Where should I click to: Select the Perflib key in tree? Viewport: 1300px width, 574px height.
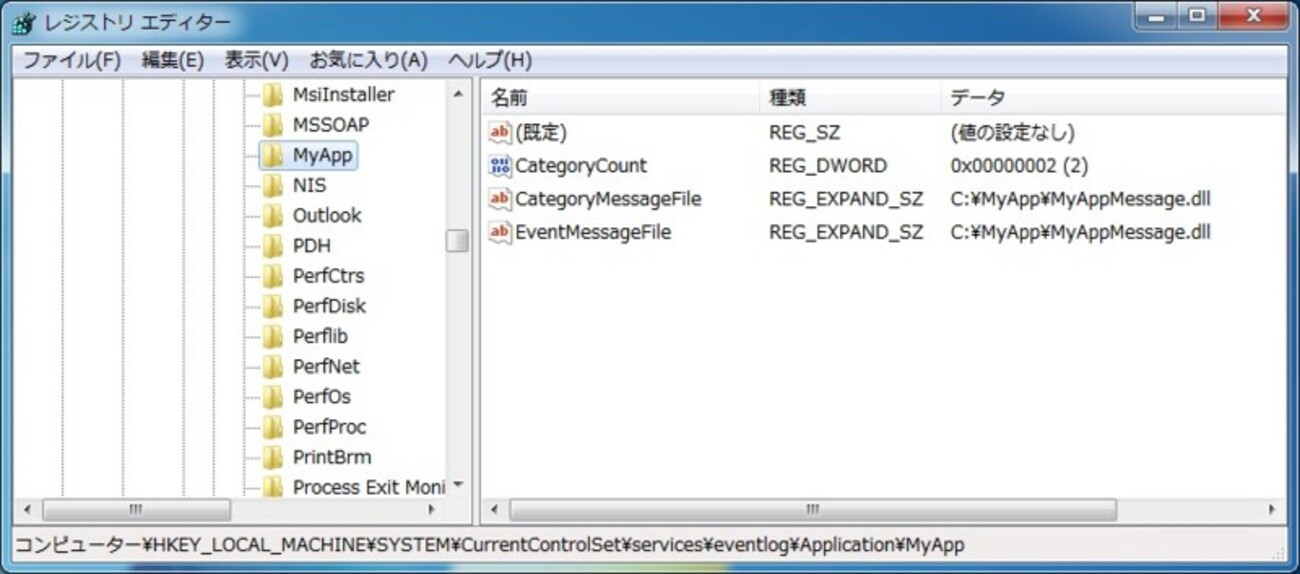tap(320, 337)
